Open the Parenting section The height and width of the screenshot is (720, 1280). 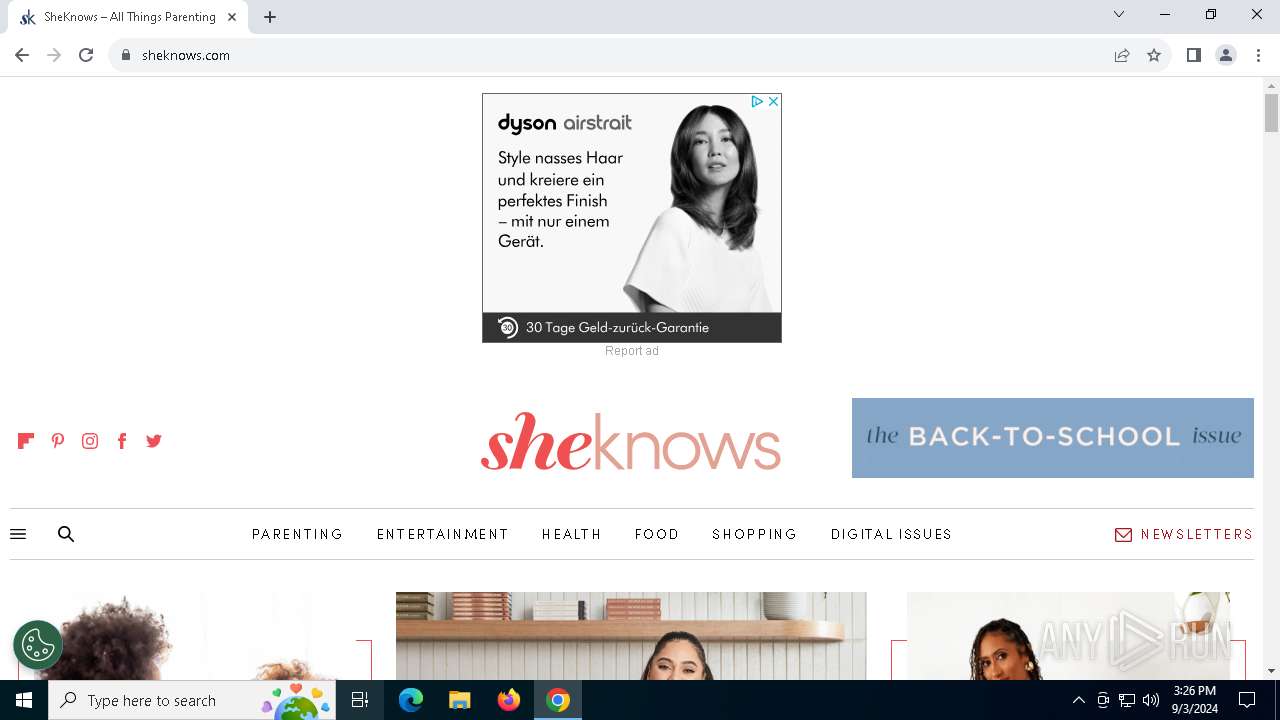[298, 534]
